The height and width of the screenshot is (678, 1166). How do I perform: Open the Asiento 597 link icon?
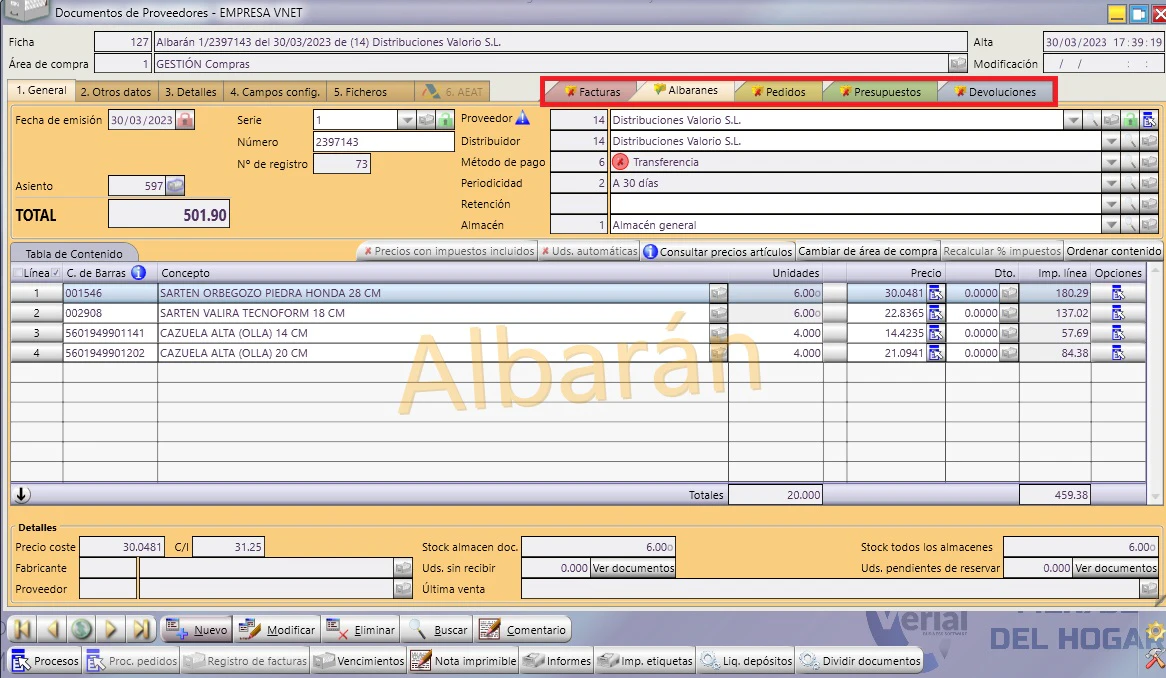click(175, 185)
